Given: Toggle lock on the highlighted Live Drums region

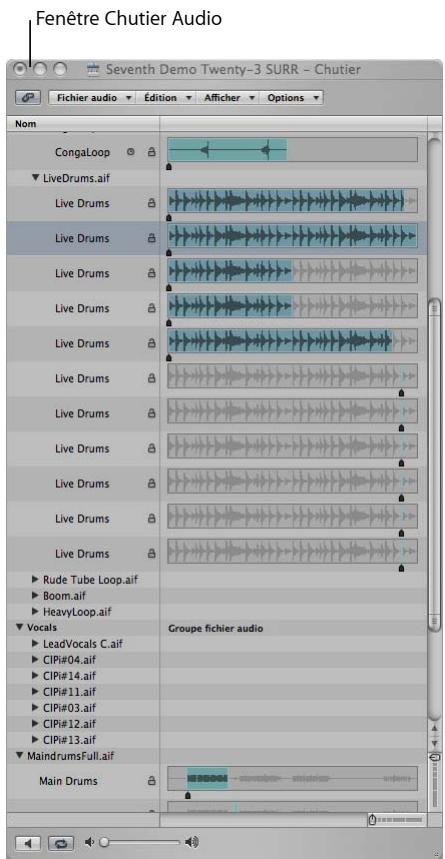Looking at the screenshot, I should click(151, 238).
